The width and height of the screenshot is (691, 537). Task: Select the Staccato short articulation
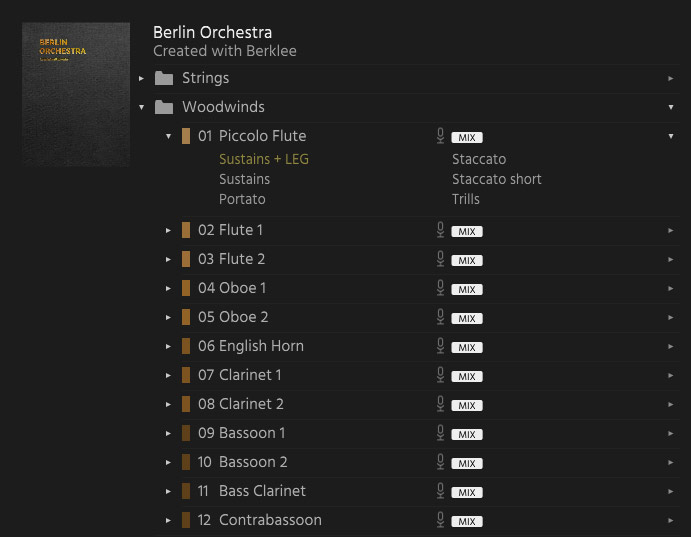point(496,179)
